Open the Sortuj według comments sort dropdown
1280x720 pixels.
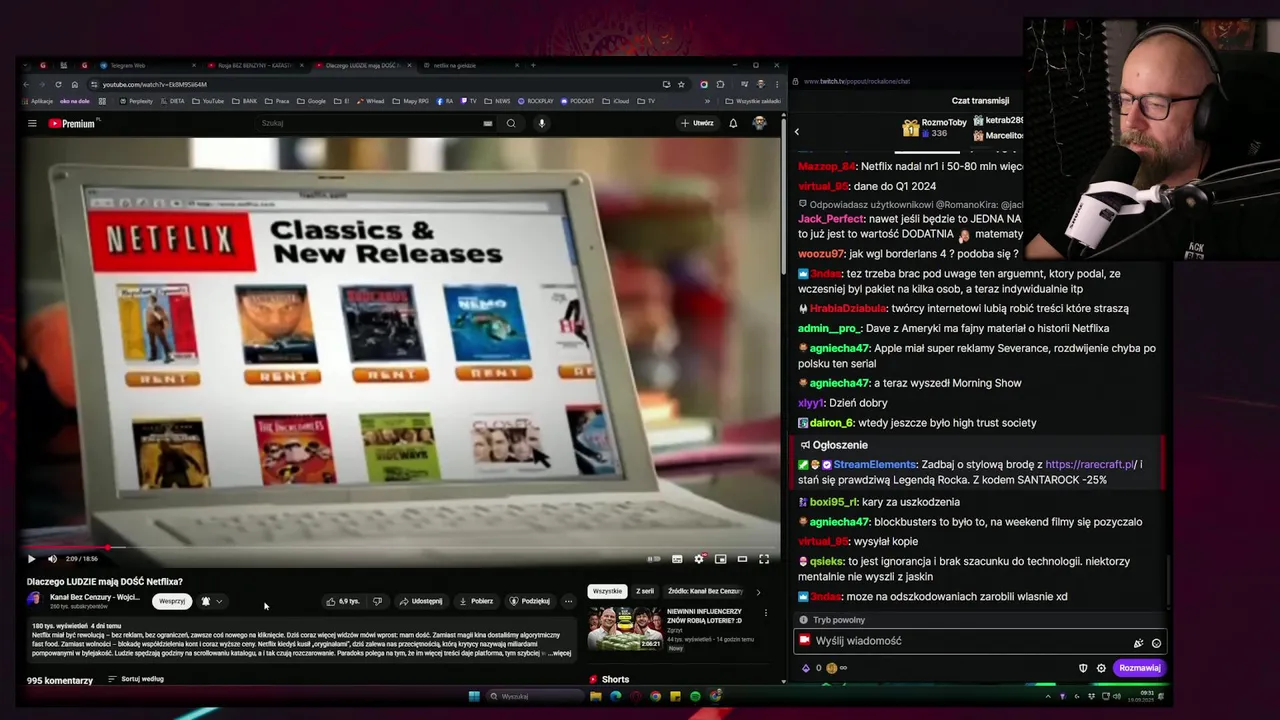[136, 679]
